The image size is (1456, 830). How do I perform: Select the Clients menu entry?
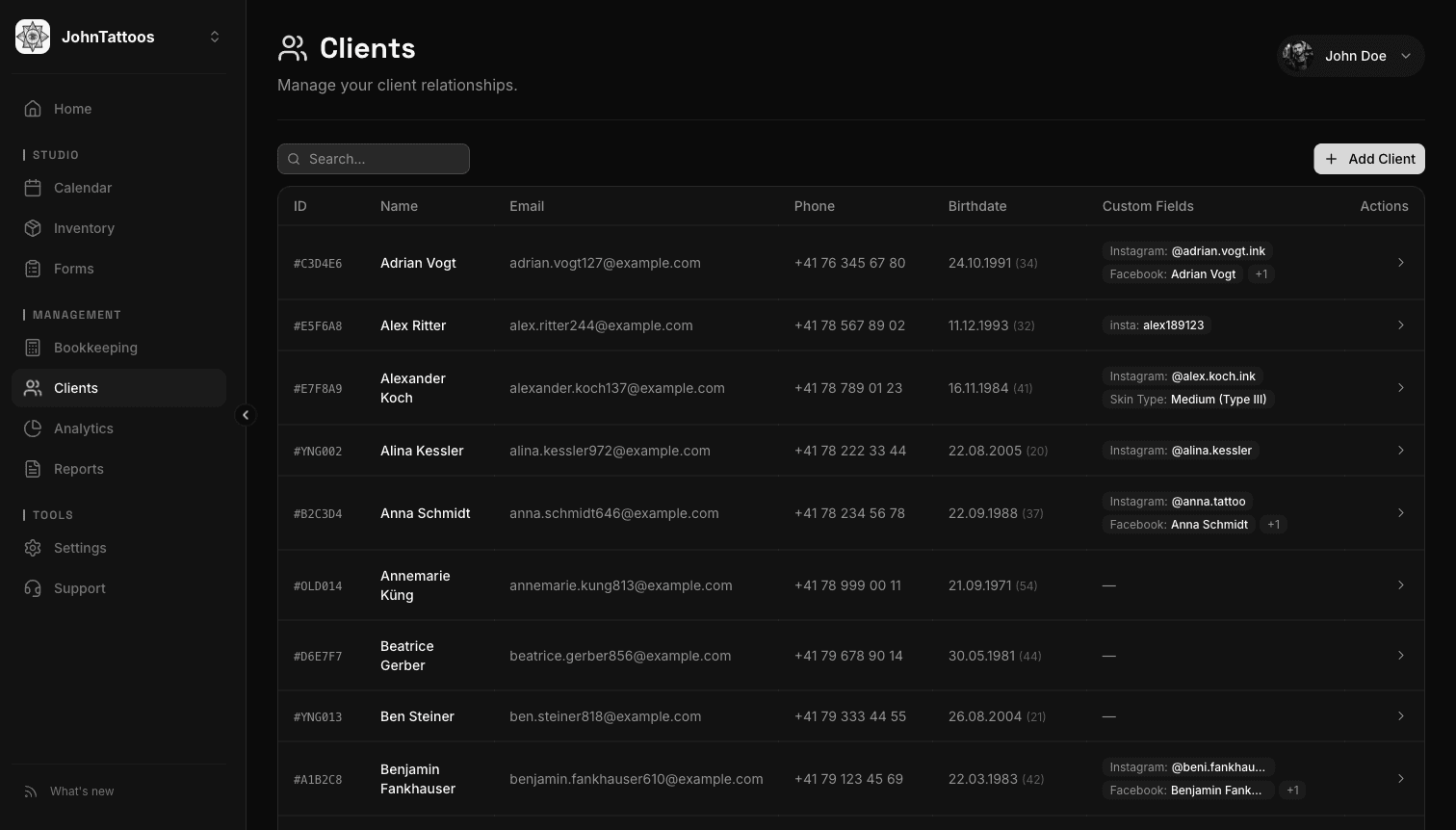click(76, 388)
